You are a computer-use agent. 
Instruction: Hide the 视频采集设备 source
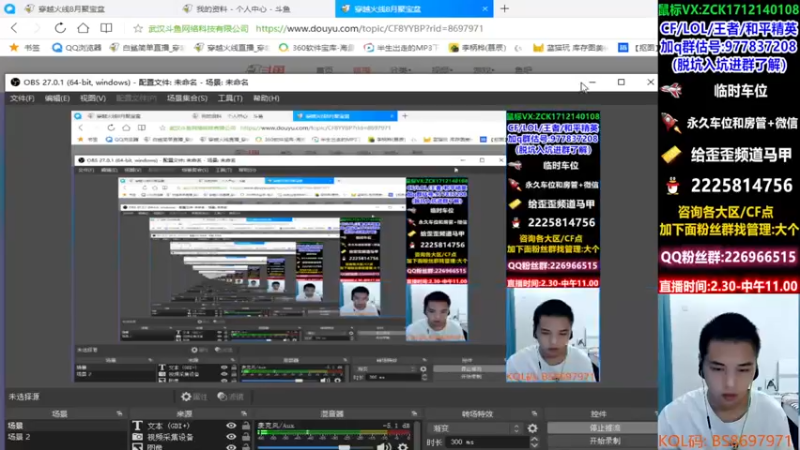231,437
